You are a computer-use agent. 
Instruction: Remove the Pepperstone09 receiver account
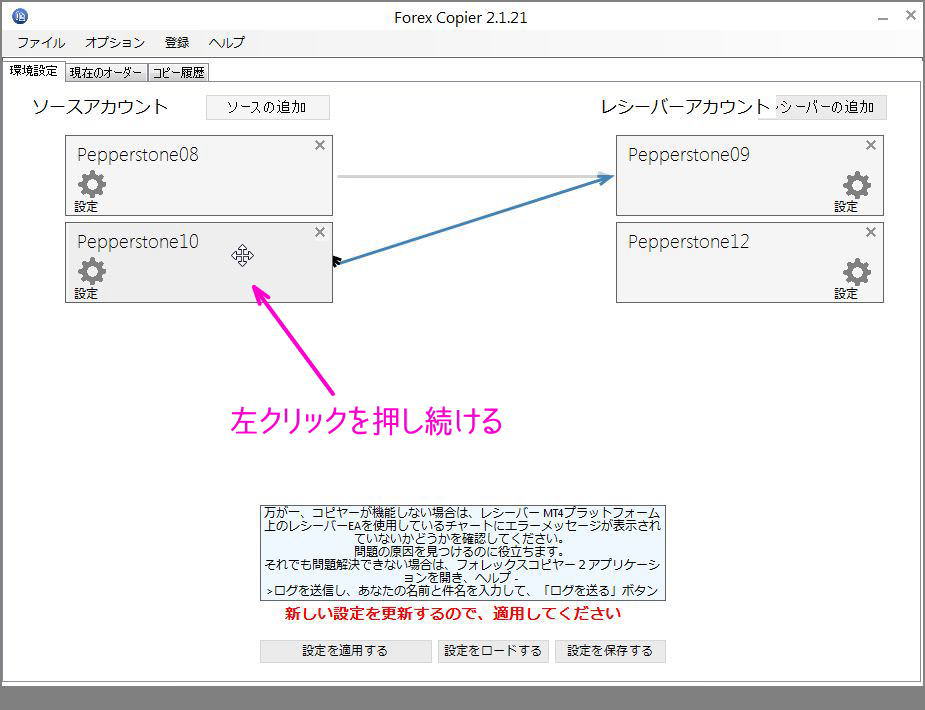click(870, 145)
